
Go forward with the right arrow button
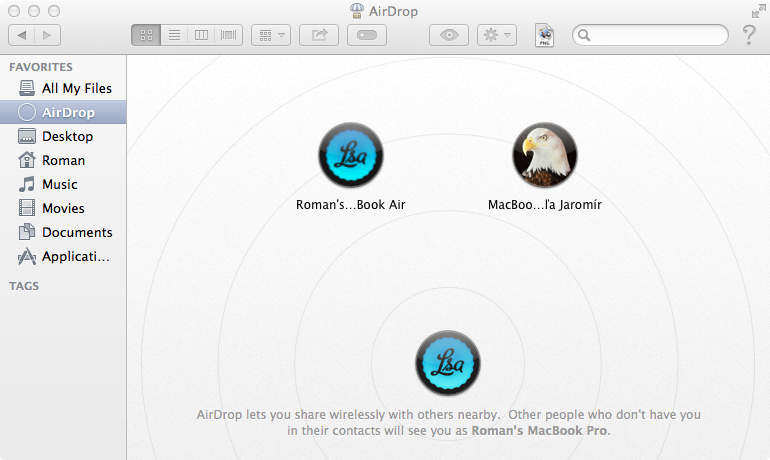[x=48, y=35]
